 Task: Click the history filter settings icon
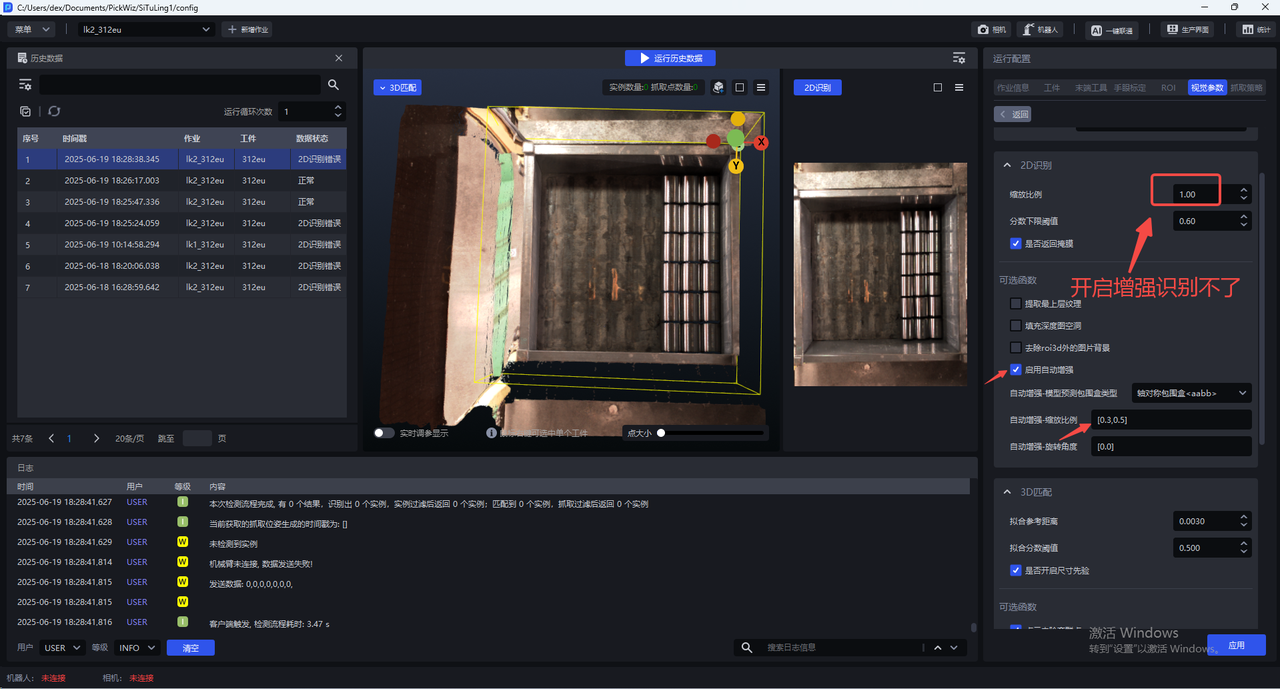[x=26, y=85]
